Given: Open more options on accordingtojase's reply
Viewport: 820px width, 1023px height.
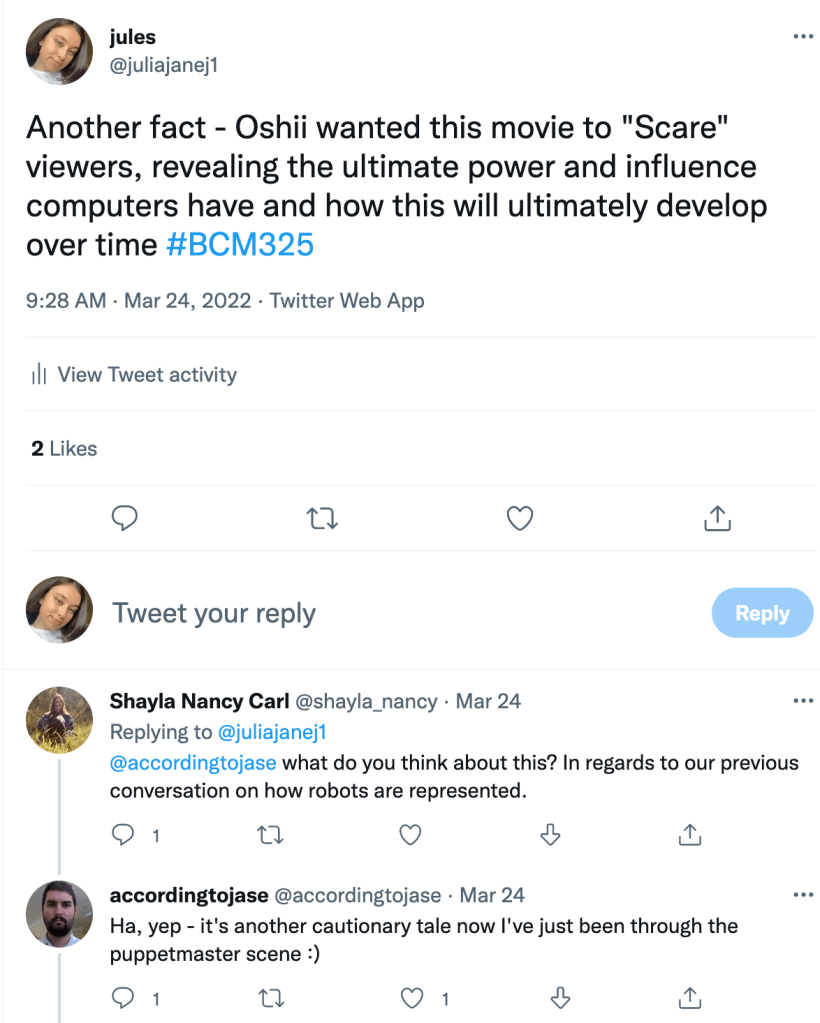Looking at the screenshot, I should pos(802,894).
